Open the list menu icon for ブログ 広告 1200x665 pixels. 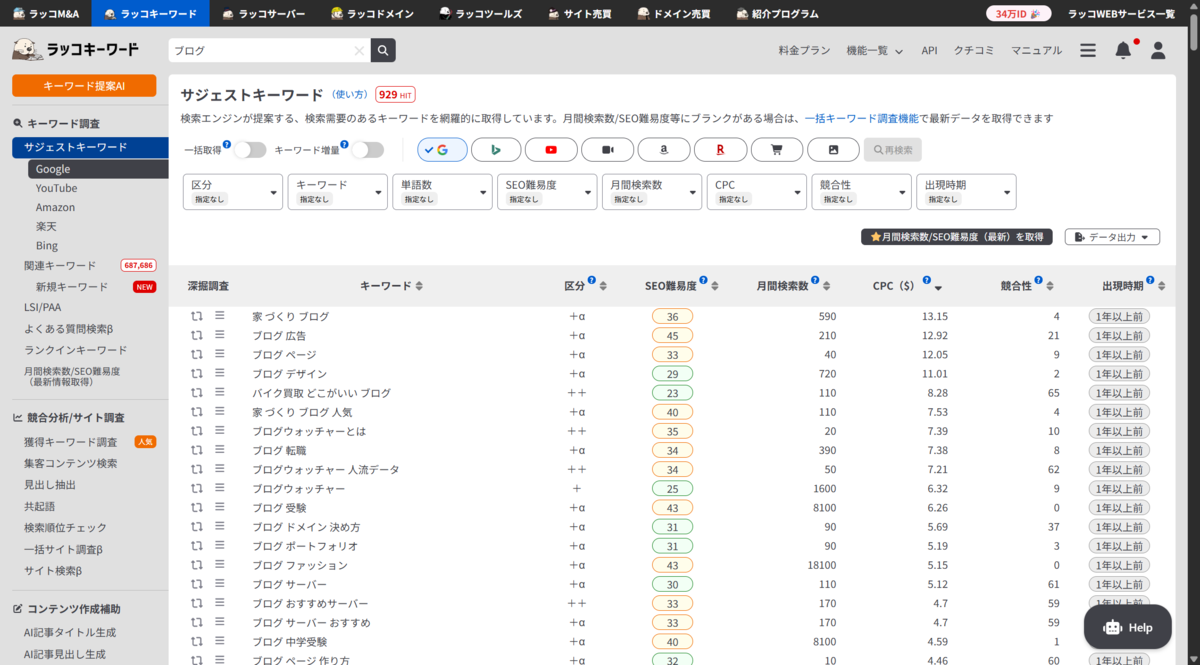[220, 335]
